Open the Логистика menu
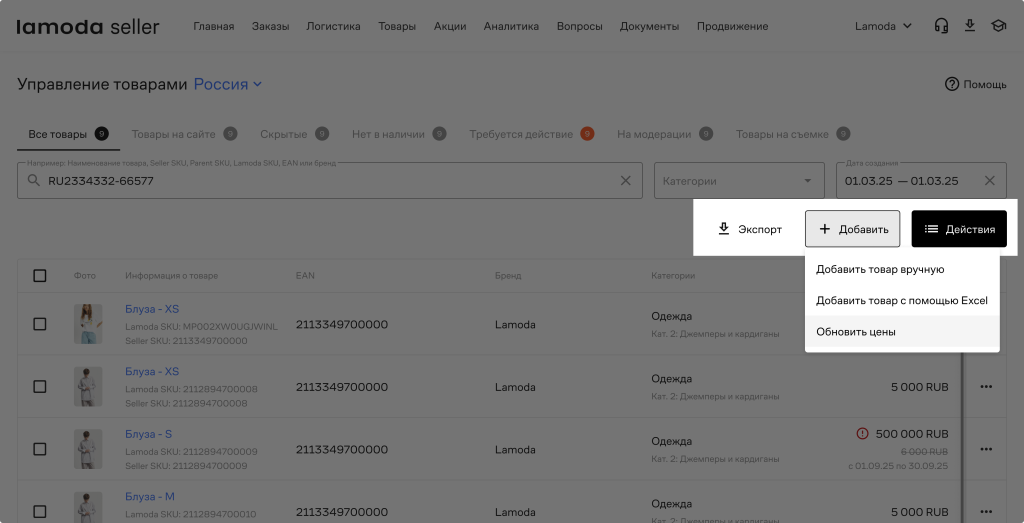 333,26
